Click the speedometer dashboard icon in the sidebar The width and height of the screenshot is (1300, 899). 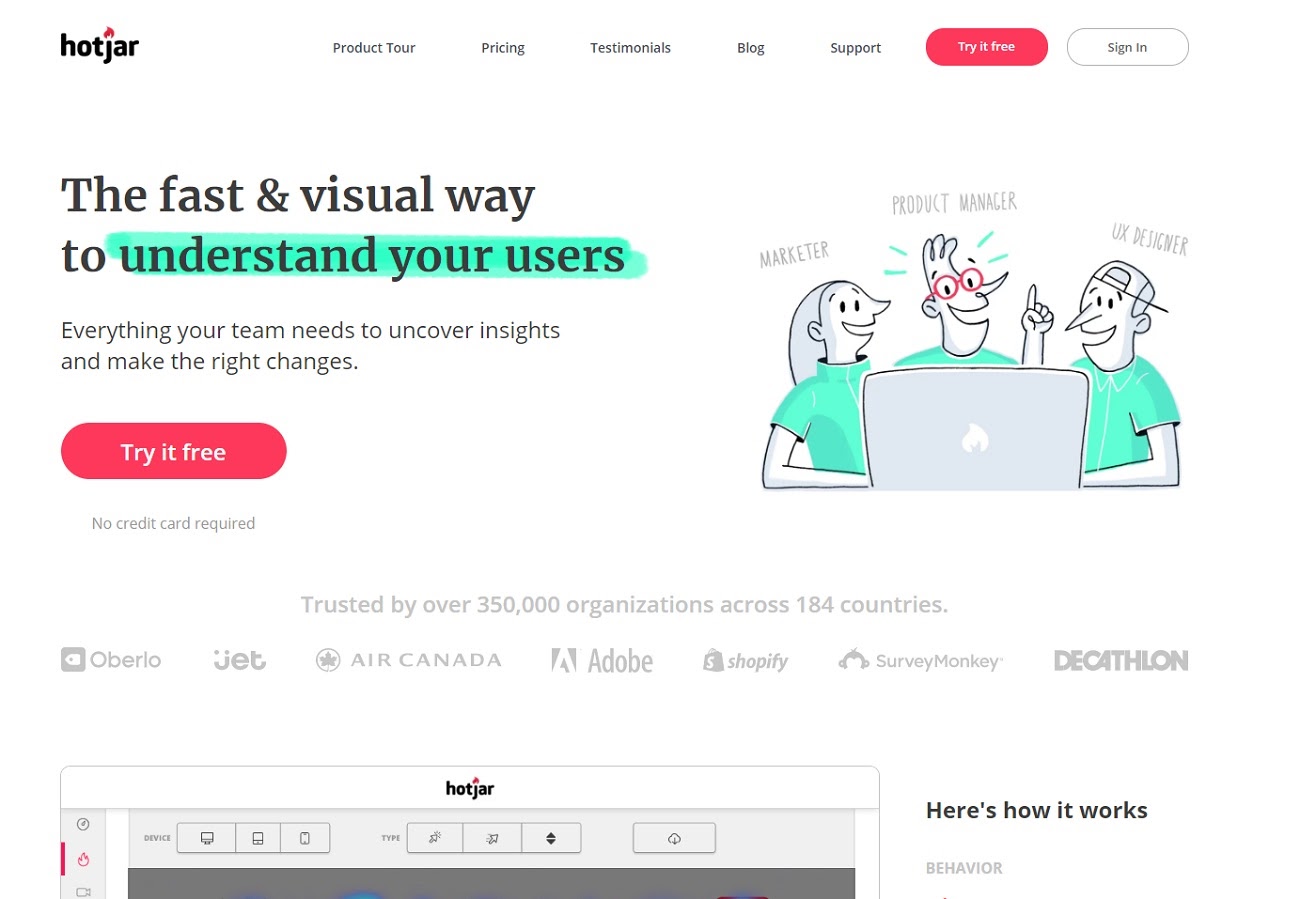(x=83, y=823)
